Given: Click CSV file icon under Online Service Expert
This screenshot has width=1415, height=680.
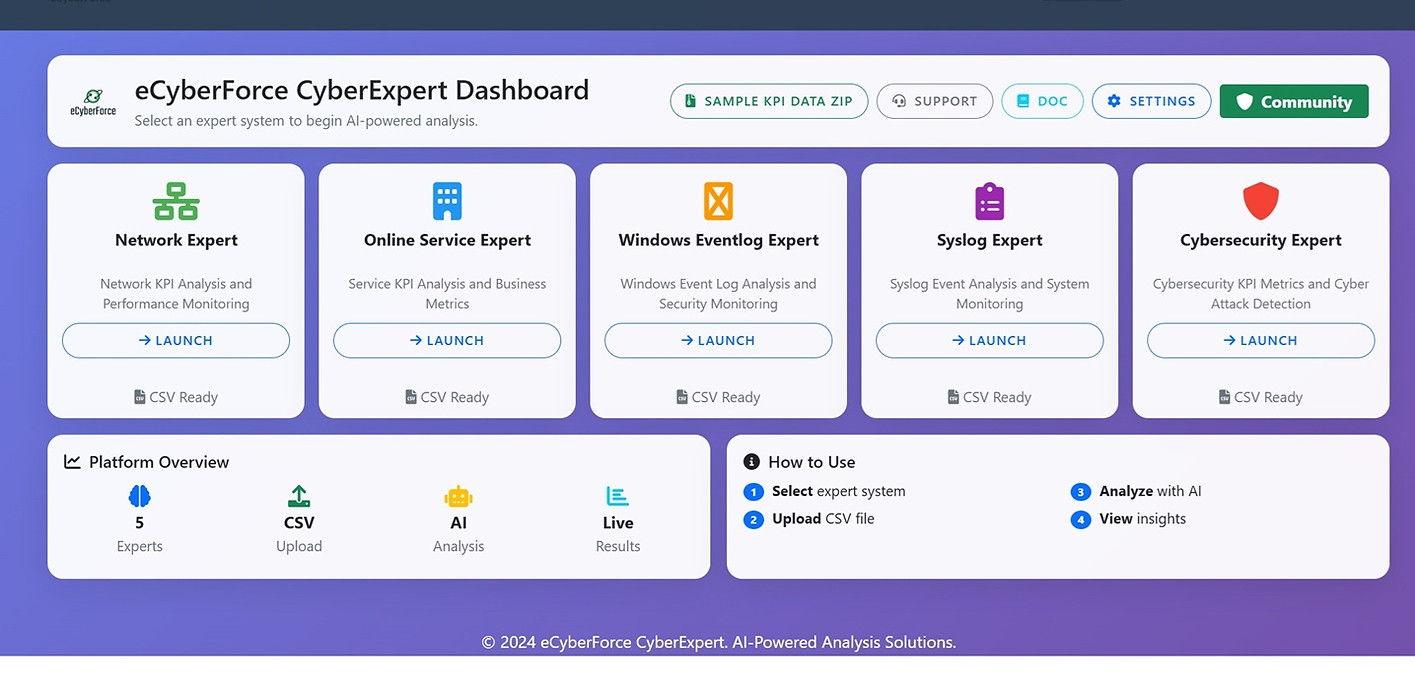Looking at the screenshot, I should (x=411, y=397).
